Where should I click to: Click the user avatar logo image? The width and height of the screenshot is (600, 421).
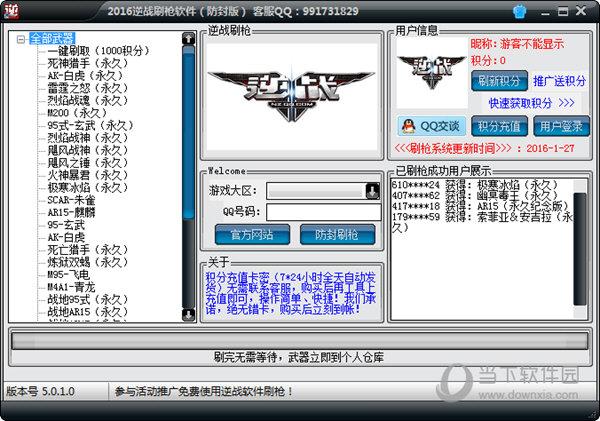(x=432, y=73)
